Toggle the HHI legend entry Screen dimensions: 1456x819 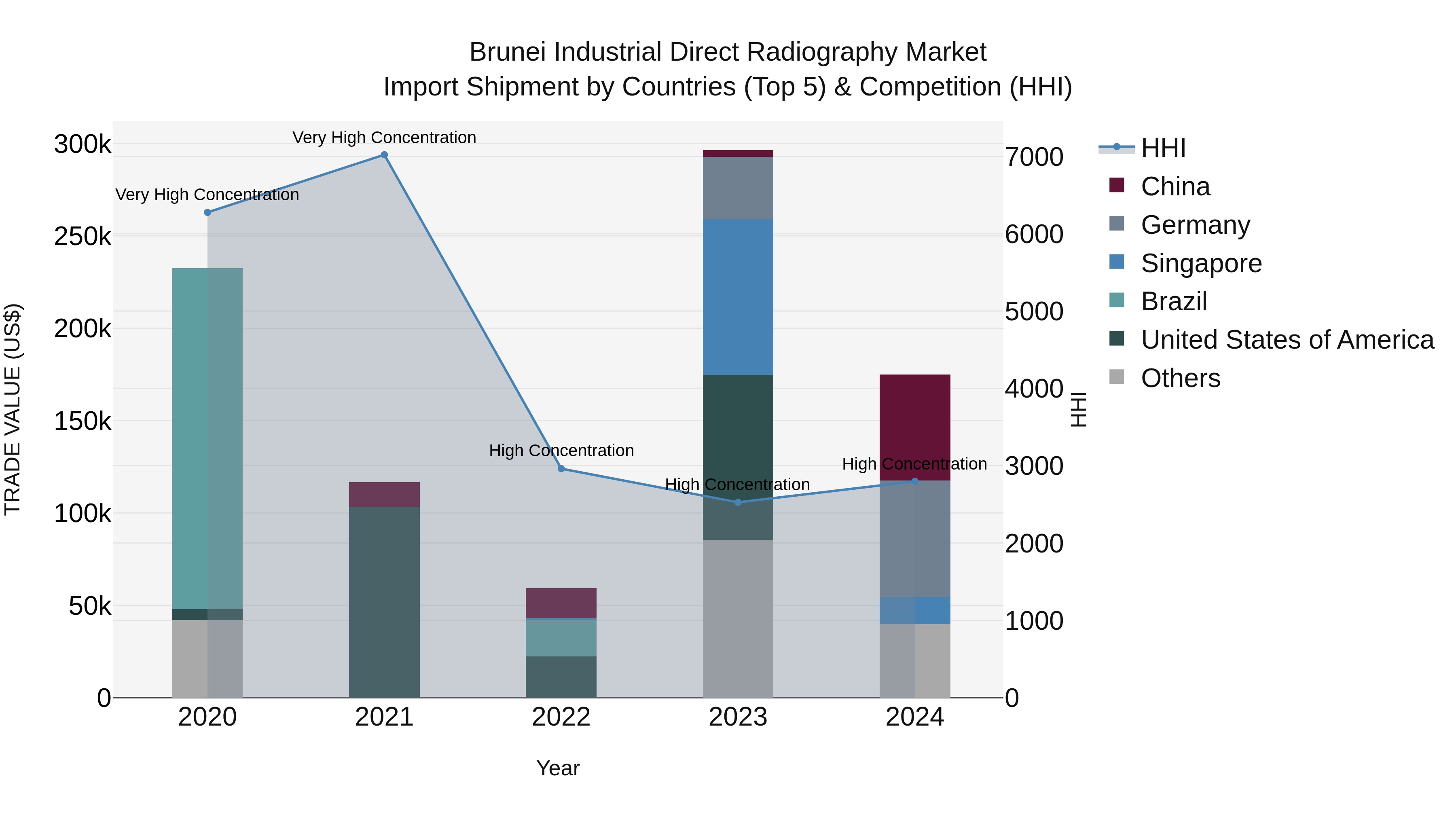tap(1142, 148)
